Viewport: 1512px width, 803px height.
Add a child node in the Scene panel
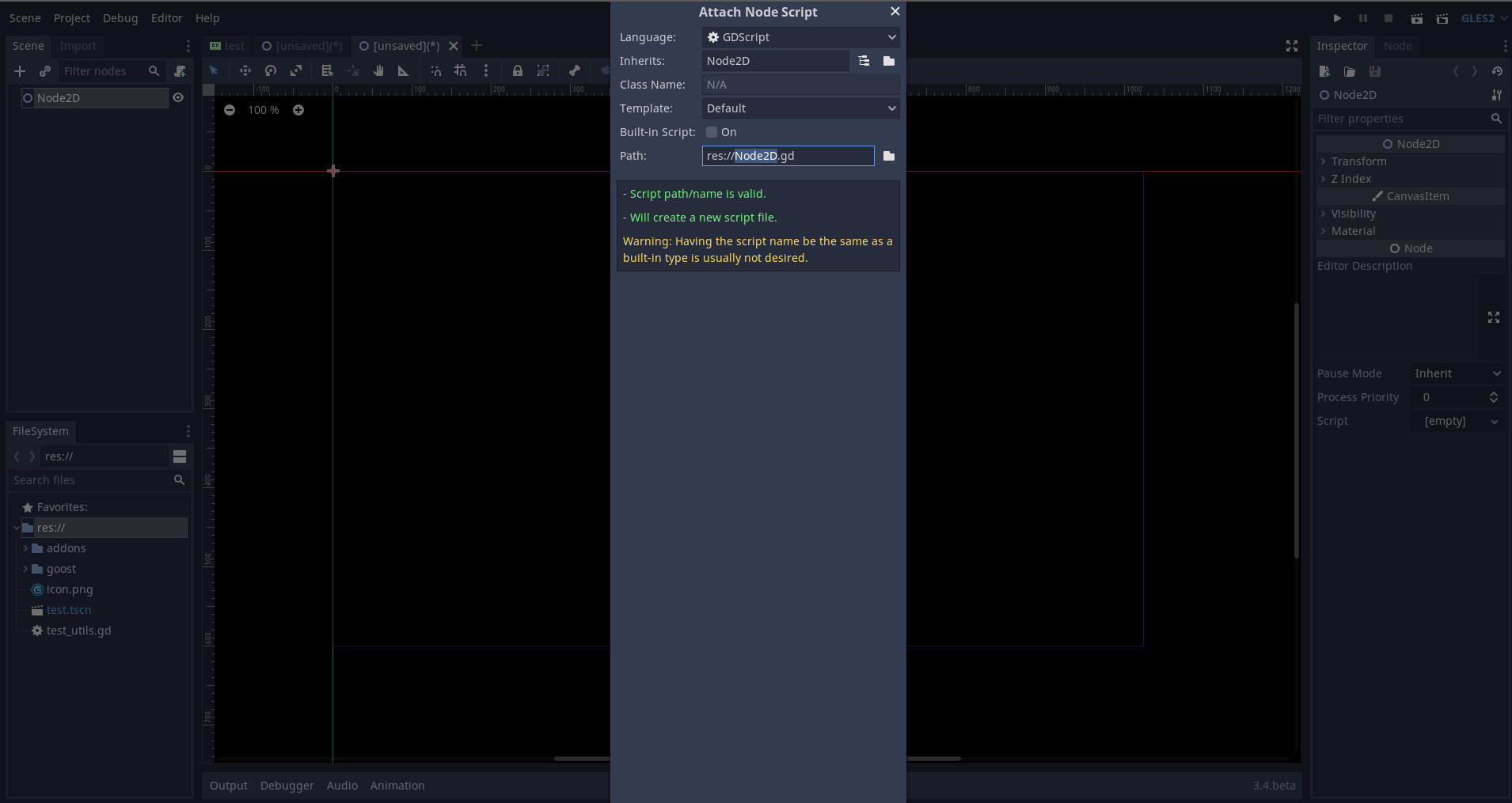[x=20, y=71]
